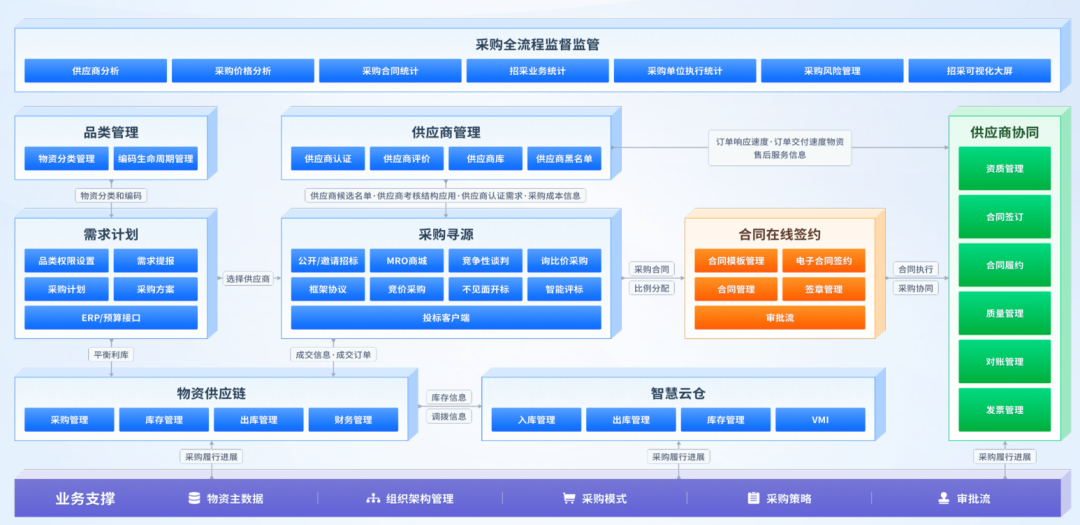The width and height of the screenshot is (1080, 525).
Task: Select 库存管理 under 智慧云仓
Action: coord(725,420)
